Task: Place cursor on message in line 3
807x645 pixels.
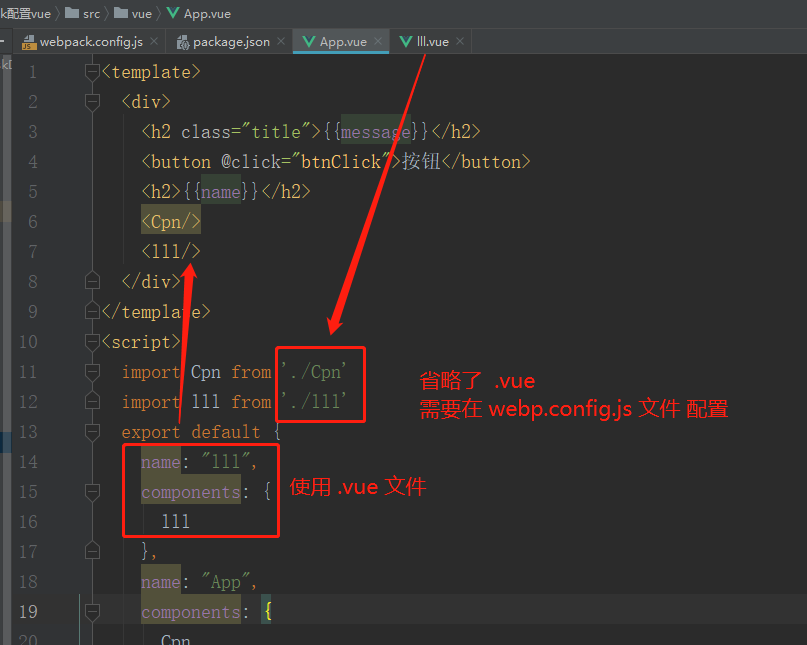Action: pyautogui.click(x=376, y=132)
